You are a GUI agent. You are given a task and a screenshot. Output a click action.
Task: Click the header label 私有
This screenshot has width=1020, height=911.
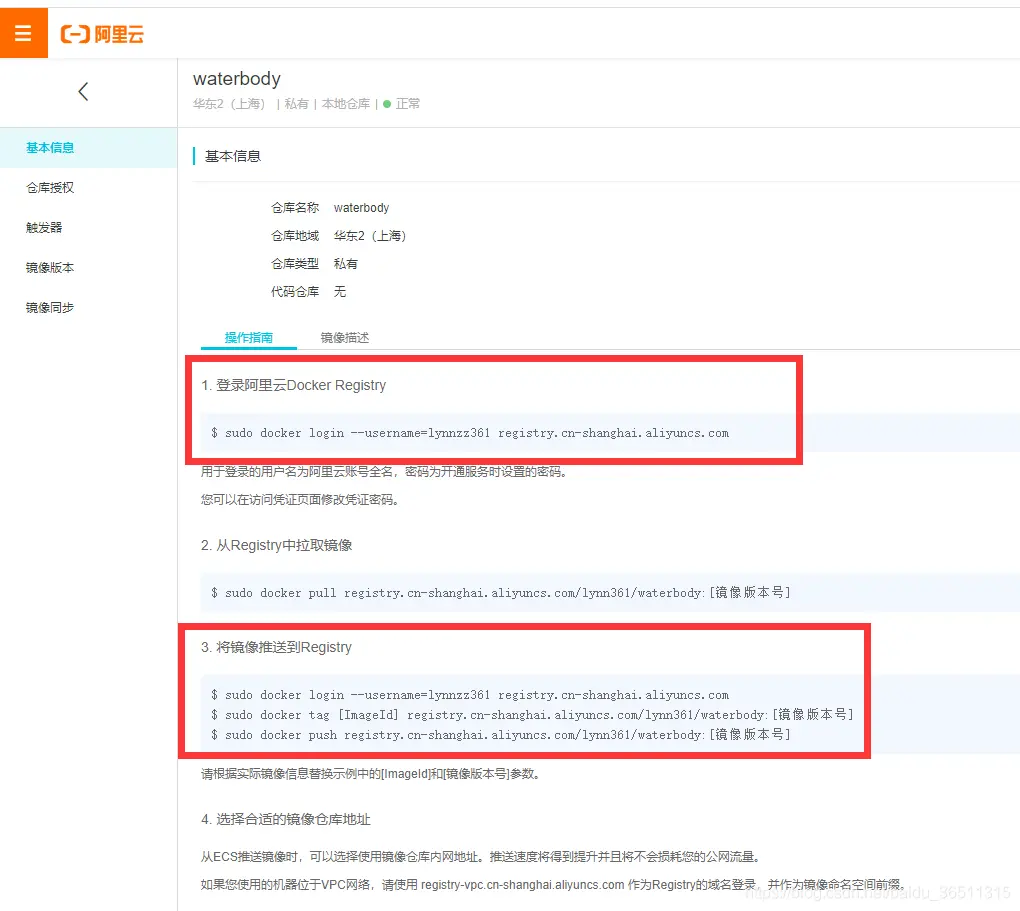coord(296,103)
